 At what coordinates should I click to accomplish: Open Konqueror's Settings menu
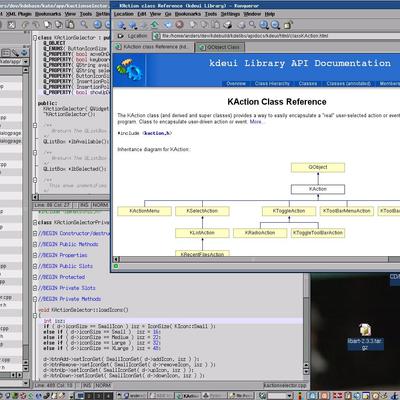pos(230,14)
